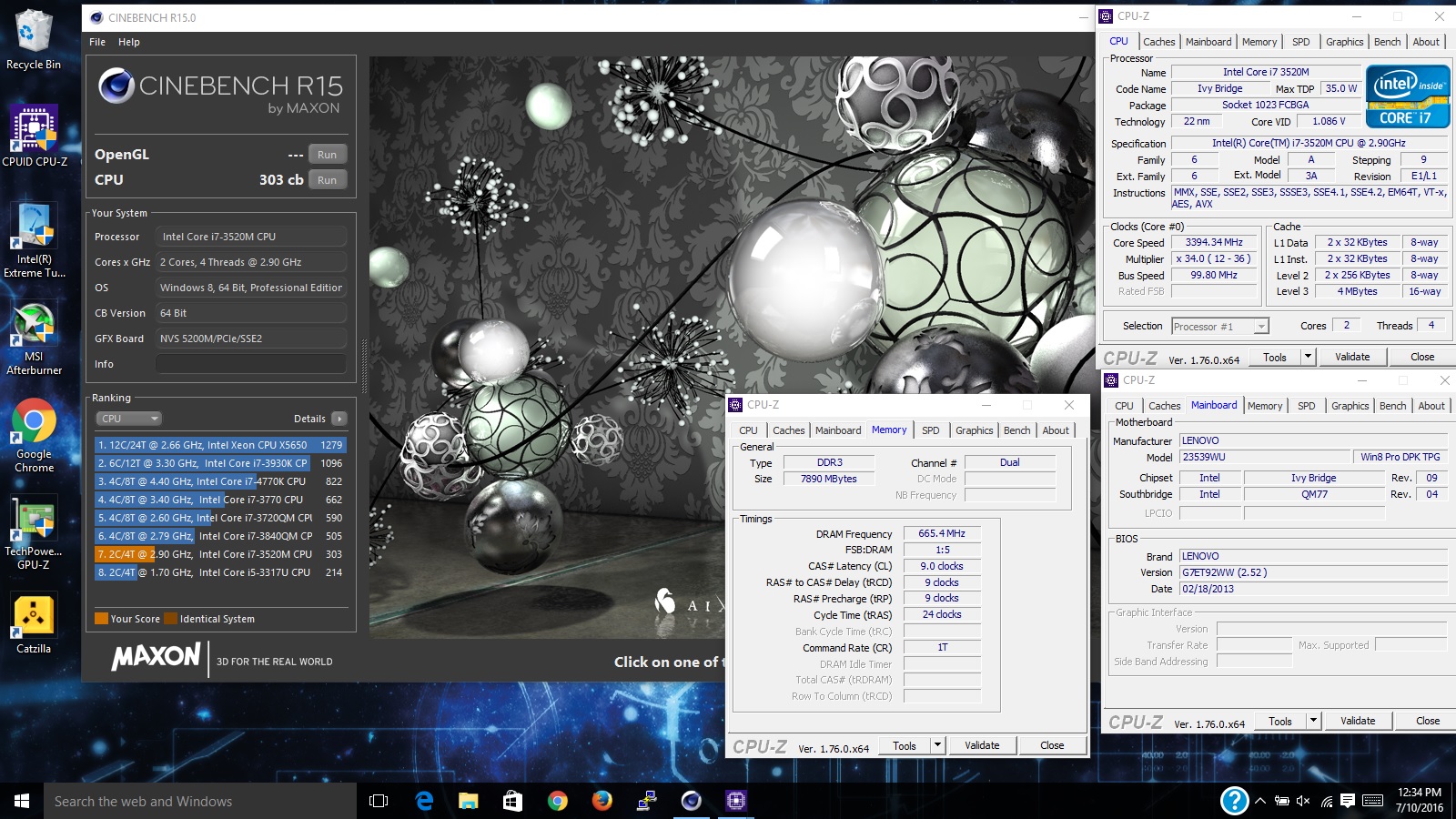Image resolution: width=1456 pixels, height=819 pixels.
Task: Click Close button in Mainboard CPU-Z window
Action: tap(1428, 721)
